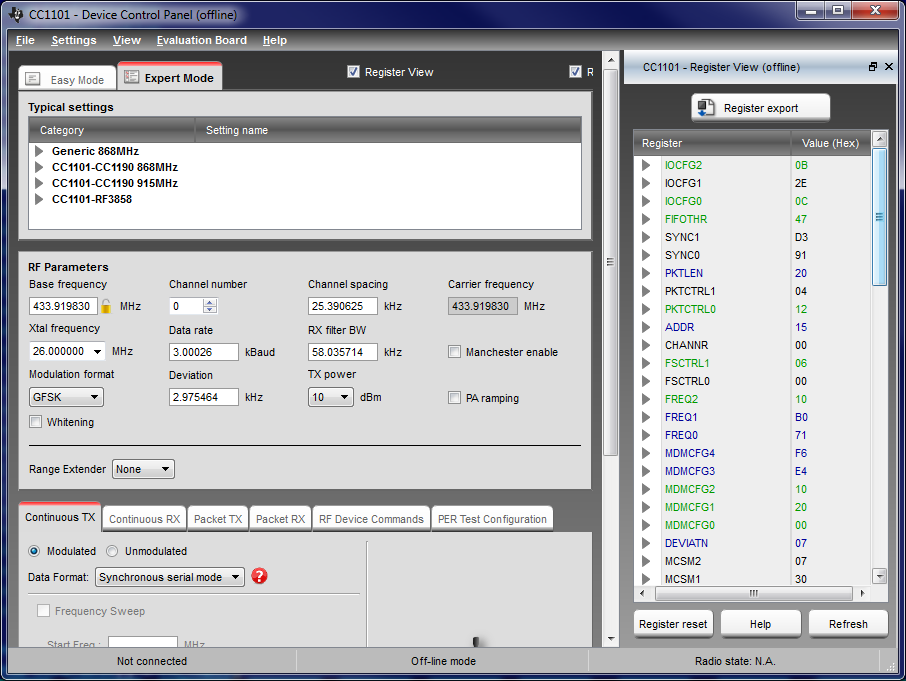Viewport: 906px width, 681px height.
Task: Open the RF Device Commands tab
Action: coord(371,519)
